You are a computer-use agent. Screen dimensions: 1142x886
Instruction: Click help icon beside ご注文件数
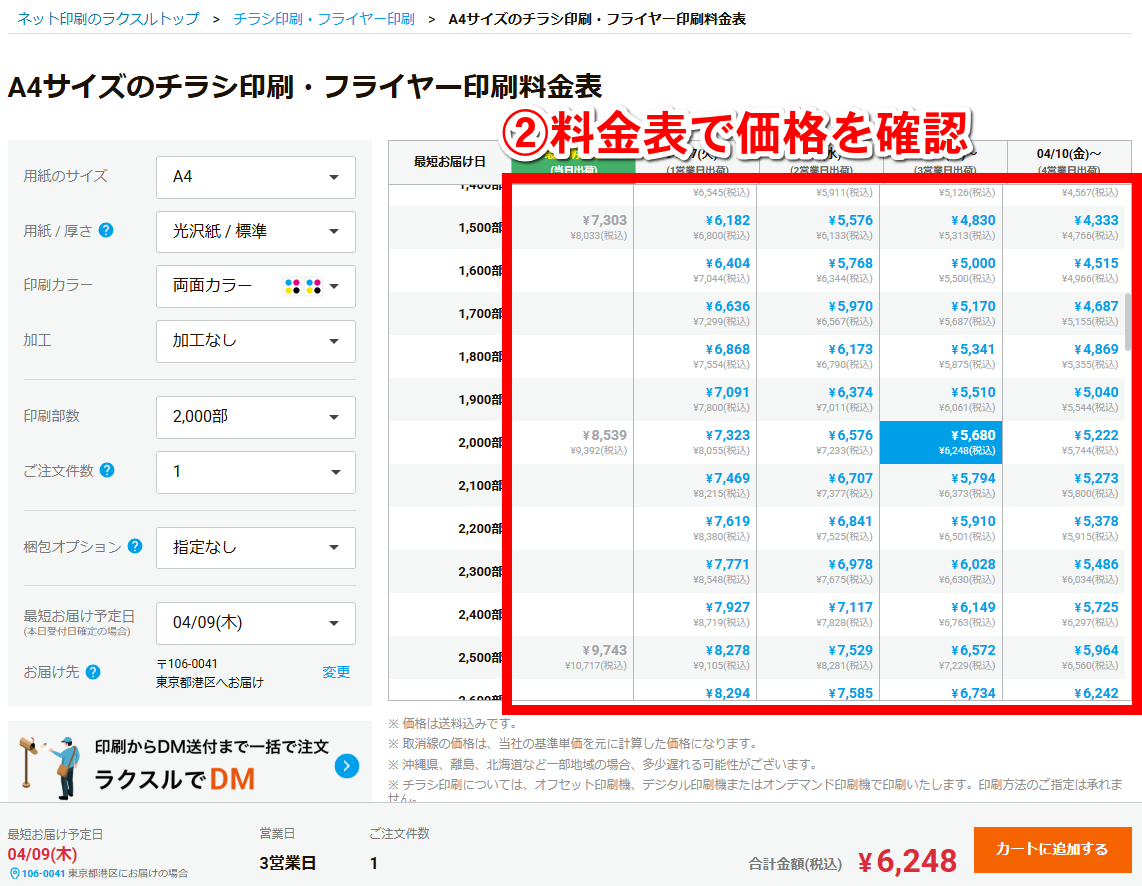coord(107,471)
